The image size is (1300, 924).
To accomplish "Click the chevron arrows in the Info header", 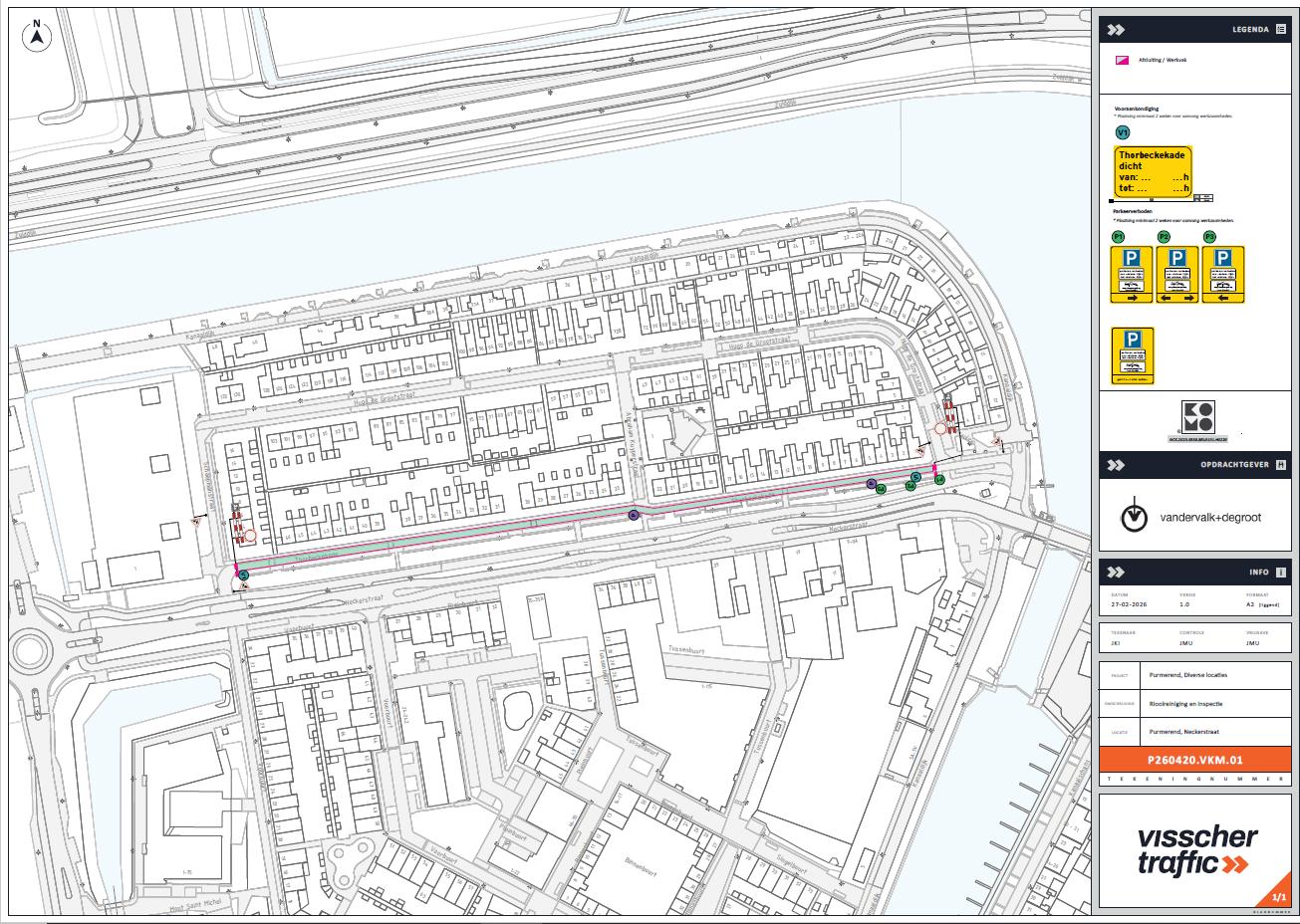I will point(1116,573).
